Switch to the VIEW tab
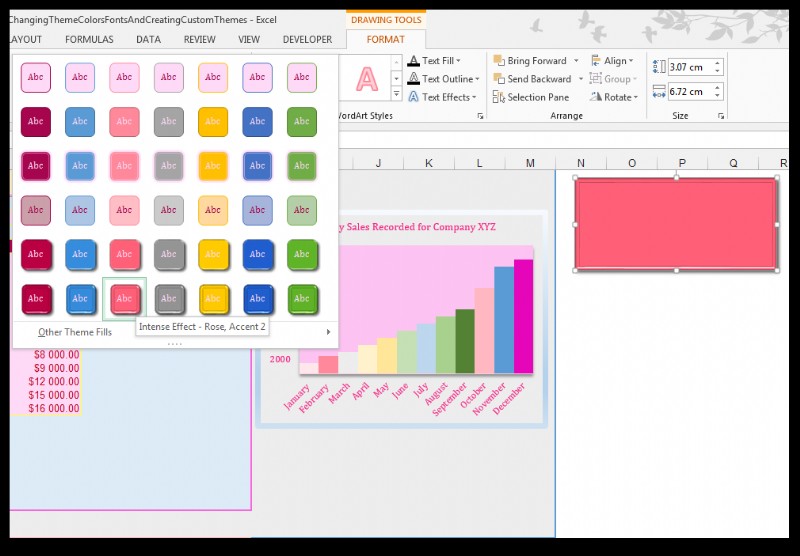Image resolution: width=800 pixels, height=556 pixels. [x=249, y=39]
